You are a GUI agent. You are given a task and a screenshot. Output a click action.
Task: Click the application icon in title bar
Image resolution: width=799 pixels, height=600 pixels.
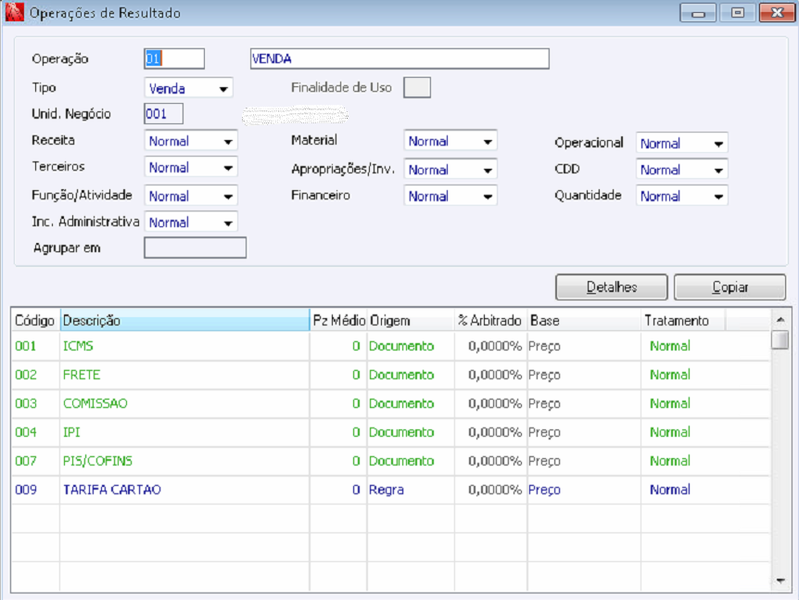pos(14,12)
